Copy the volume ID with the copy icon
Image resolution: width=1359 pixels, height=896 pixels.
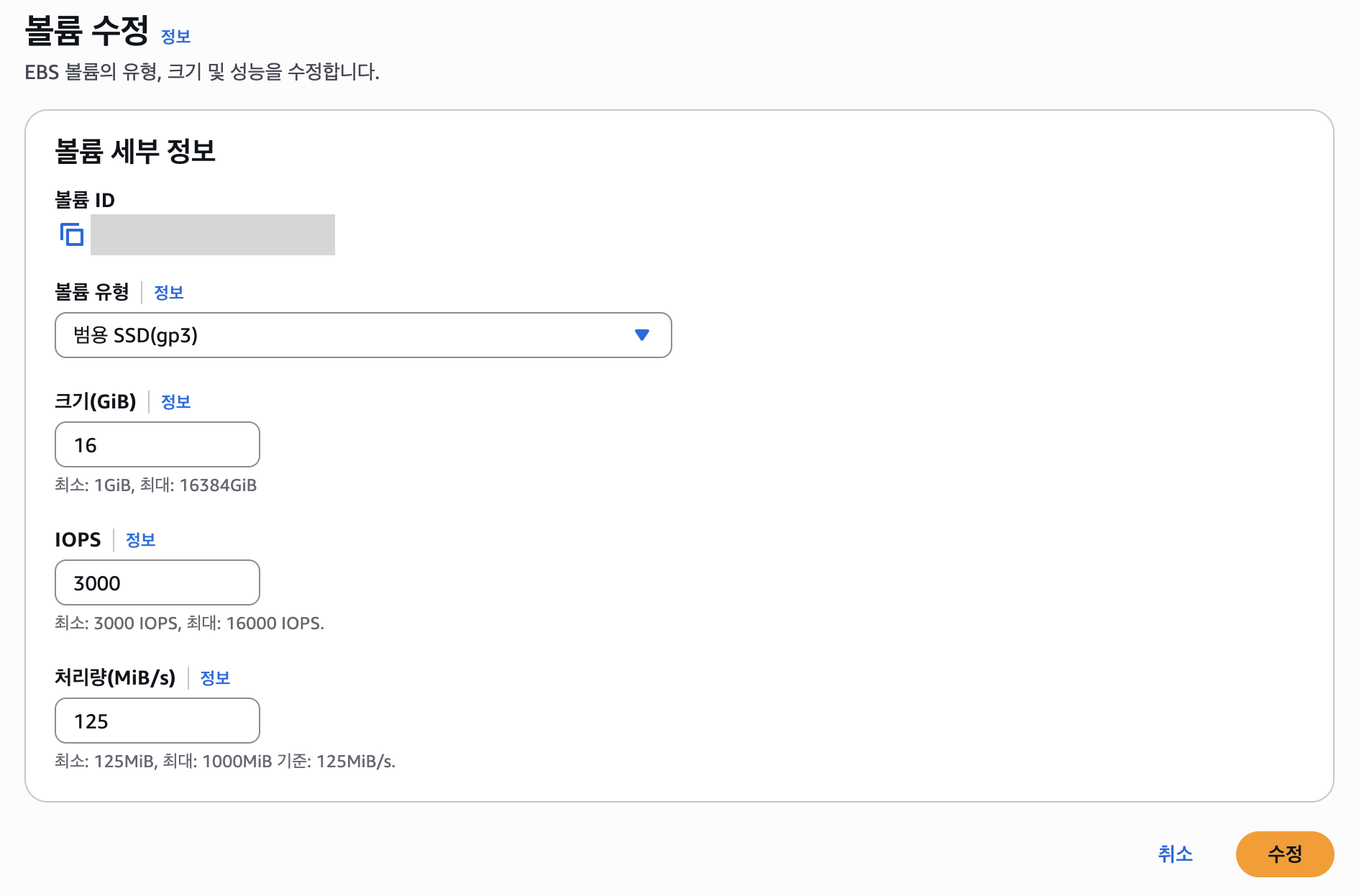pyautogui.click(x=72, y=234)
